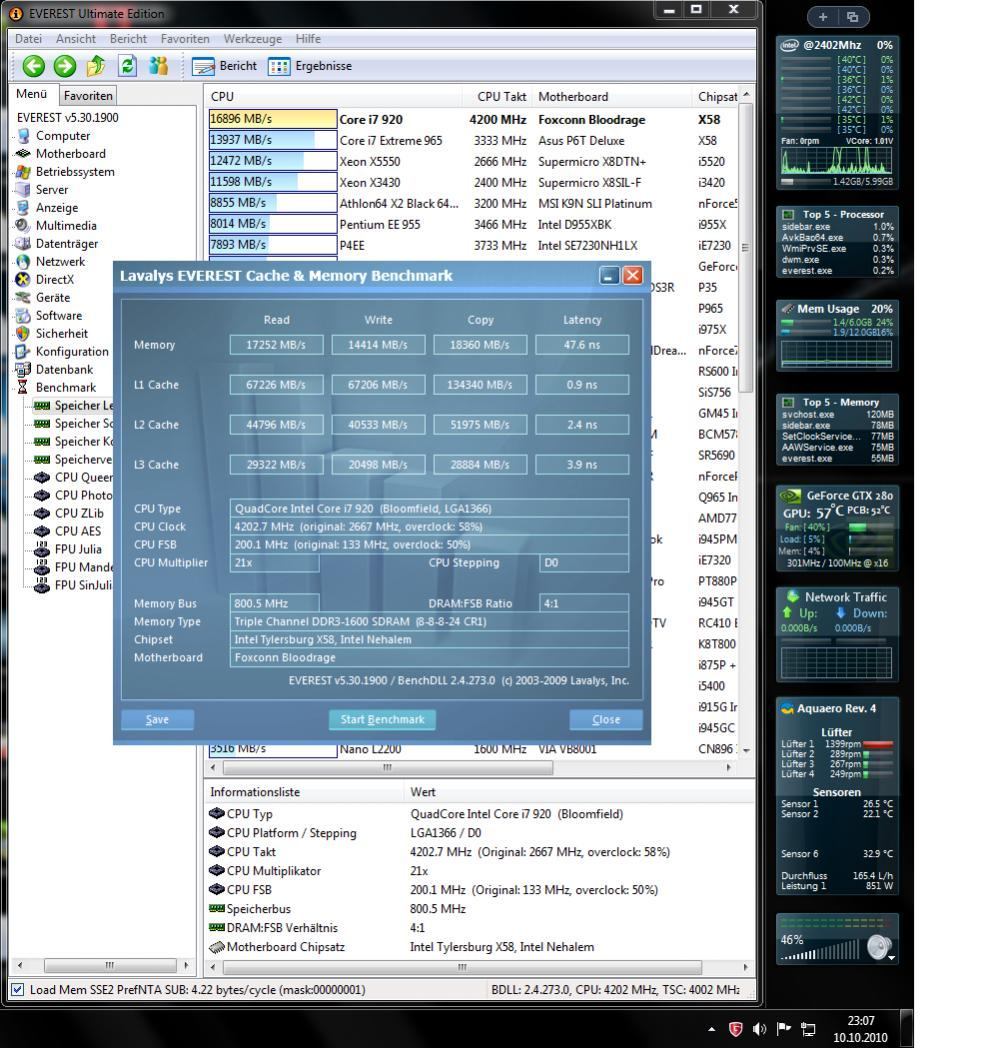Select the Computer tree icon
Screen dimensions: 1007x1048
[x=23, y=136]
